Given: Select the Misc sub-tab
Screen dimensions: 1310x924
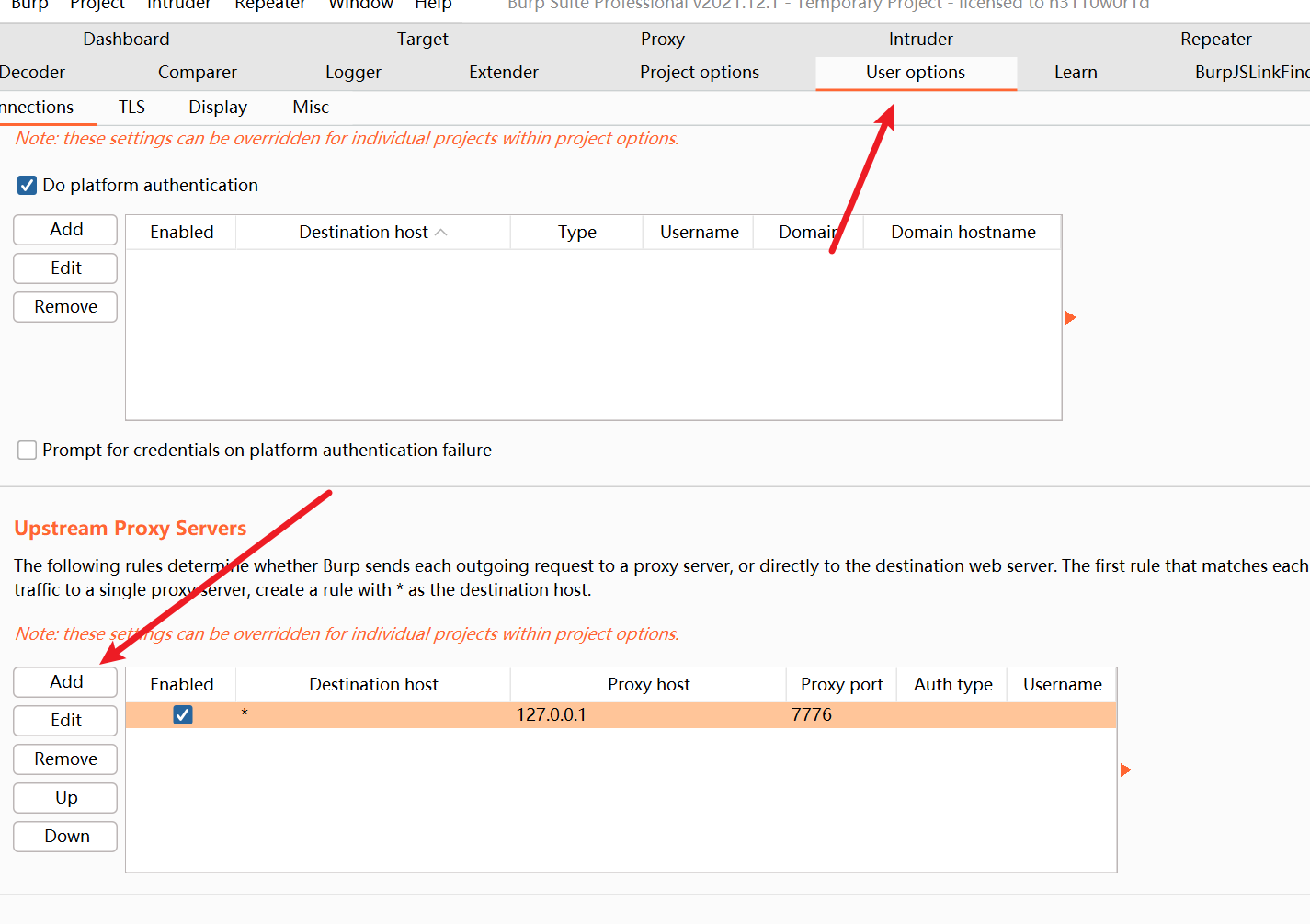Looking at the screenshot, I should [x=311, y=107].
